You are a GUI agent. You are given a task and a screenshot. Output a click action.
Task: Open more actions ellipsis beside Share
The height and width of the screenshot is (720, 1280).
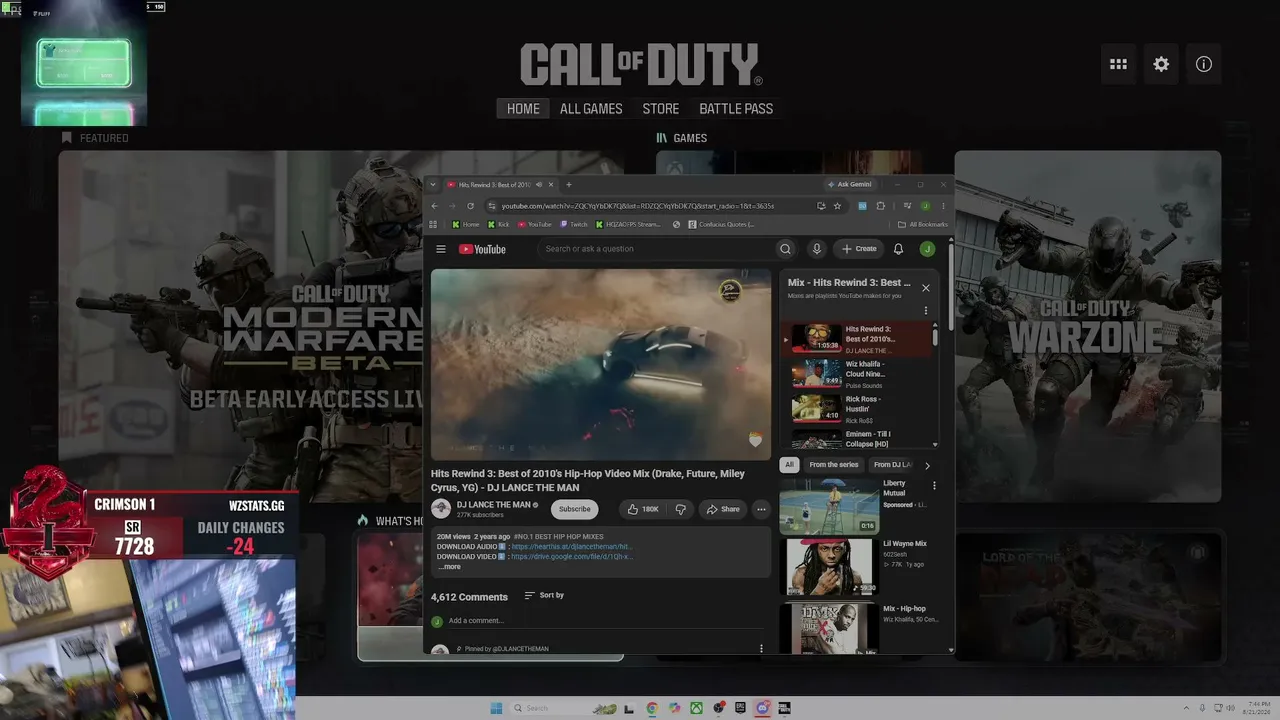761,509
